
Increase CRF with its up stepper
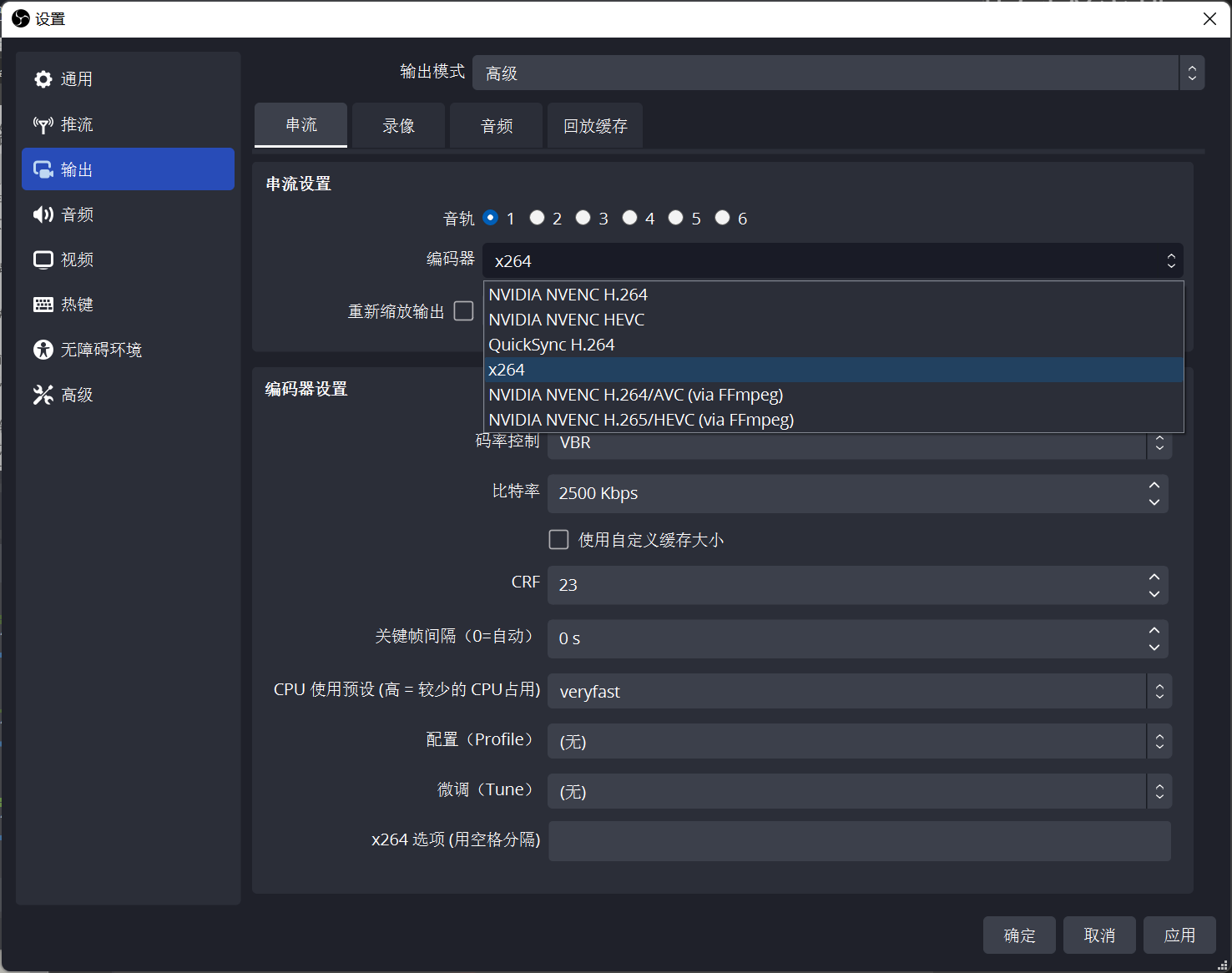click(x=1154, y=577)
